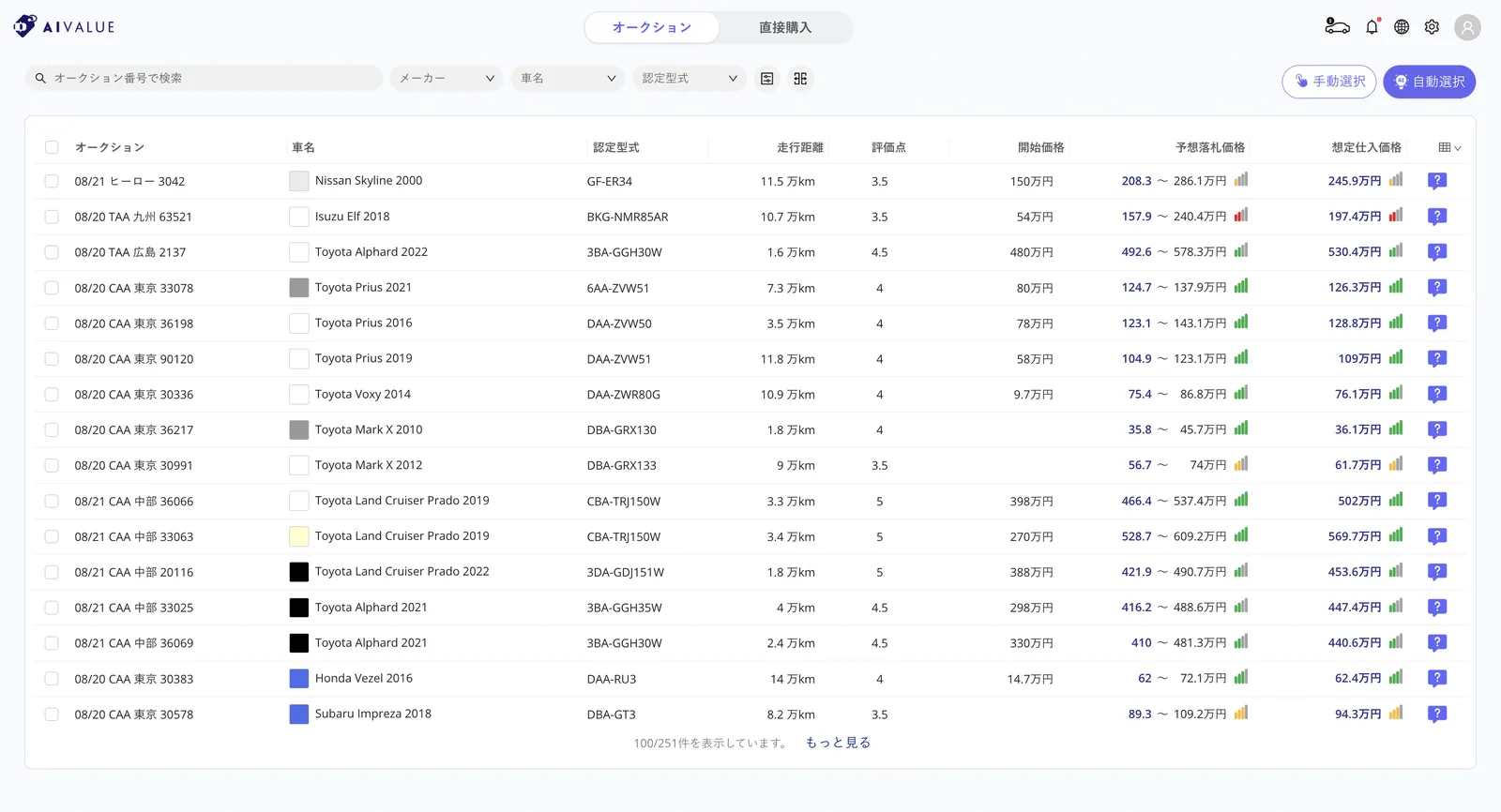Screen dimensions: 1501x812
Task: Open the Toyota Mark X 2010 entry
Action: [x=369, y=429]
